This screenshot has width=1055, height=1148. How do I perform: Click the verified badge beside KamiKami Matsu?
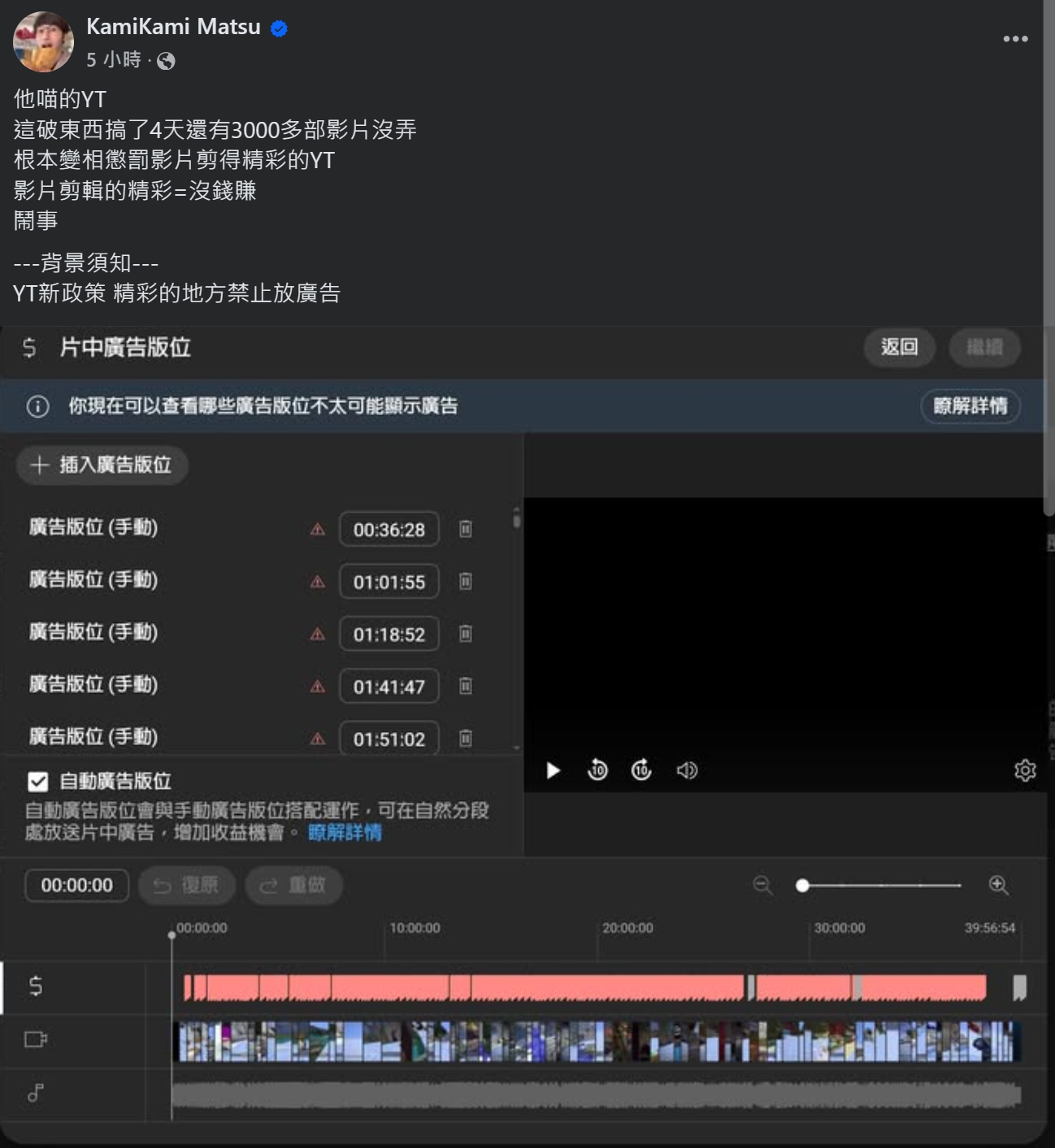tap(279, 28)
